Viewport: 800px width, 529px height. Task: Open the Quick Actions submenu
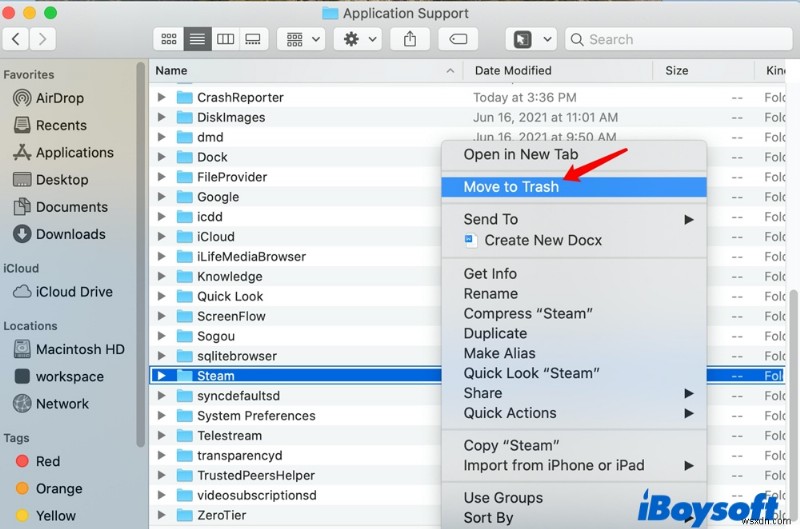click(x=574, y=413)
